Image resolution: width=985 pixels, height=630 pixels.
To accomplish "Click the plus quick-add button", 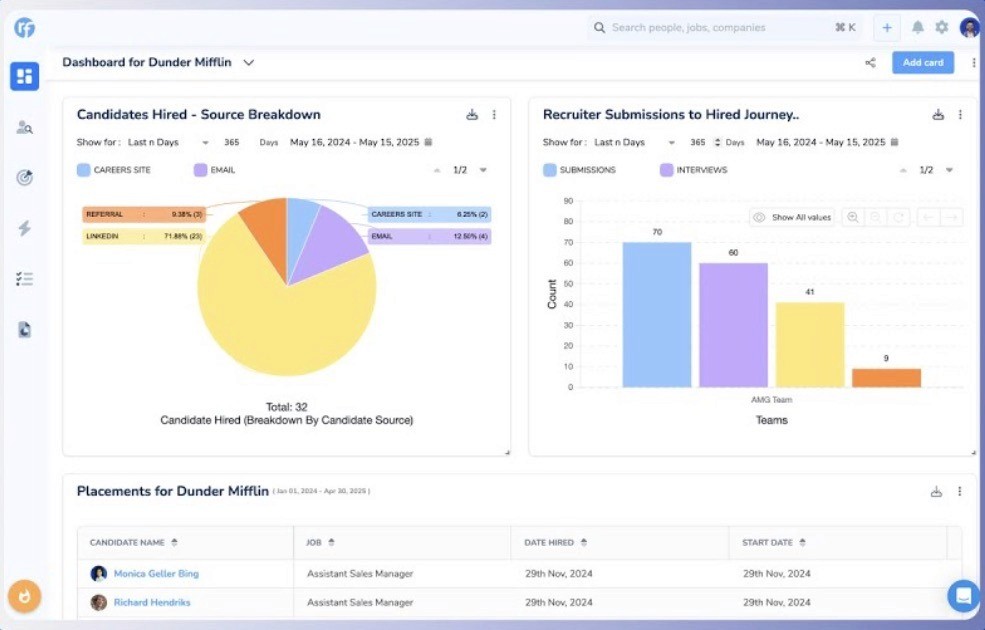I will pyautogui.click(x=887, y=28).
